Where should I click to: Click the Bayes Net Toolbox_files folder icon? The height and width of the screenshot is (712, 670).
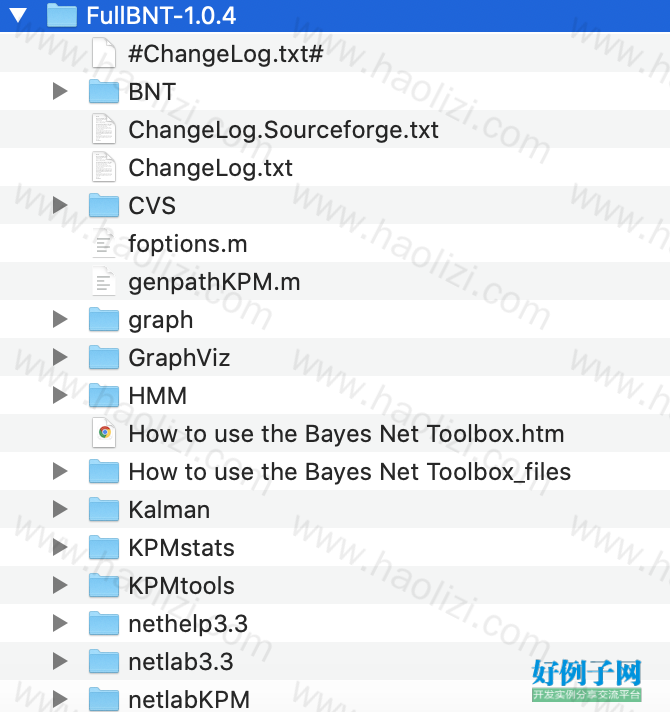104,471
